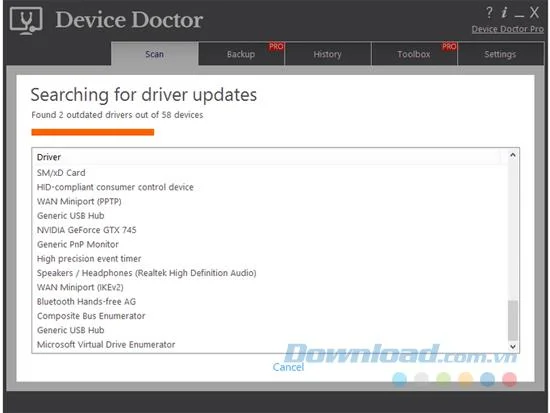The height and width of the screenshot is (413, 550).
Task: Close the Device Doctor window
Action: (x=534, y=13)
